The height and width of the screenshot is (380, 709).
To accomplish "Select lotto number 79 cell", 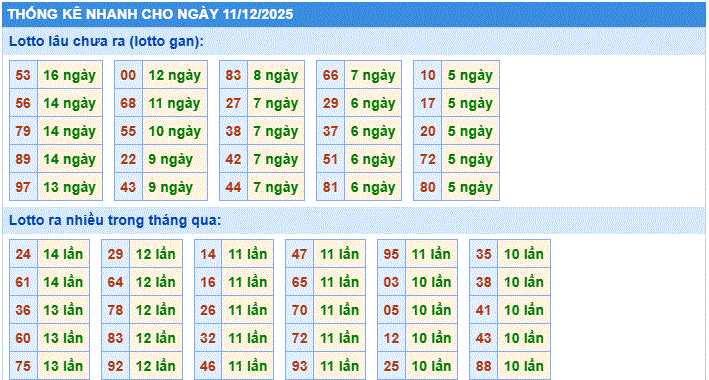I will tap(23, 131).
